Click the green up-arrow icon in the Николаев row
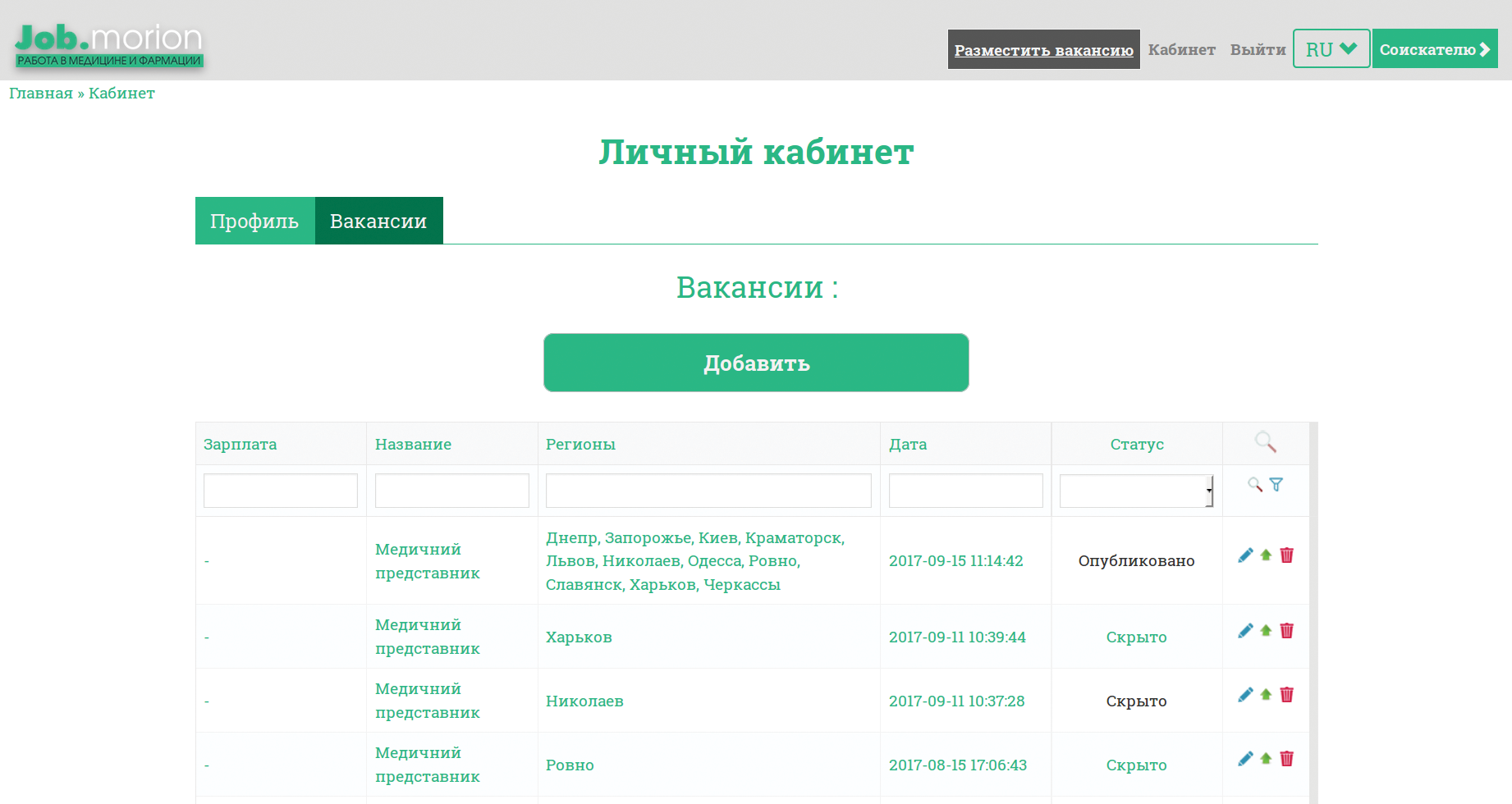This screenshot has height=804, width=1512. [1266, 695]
